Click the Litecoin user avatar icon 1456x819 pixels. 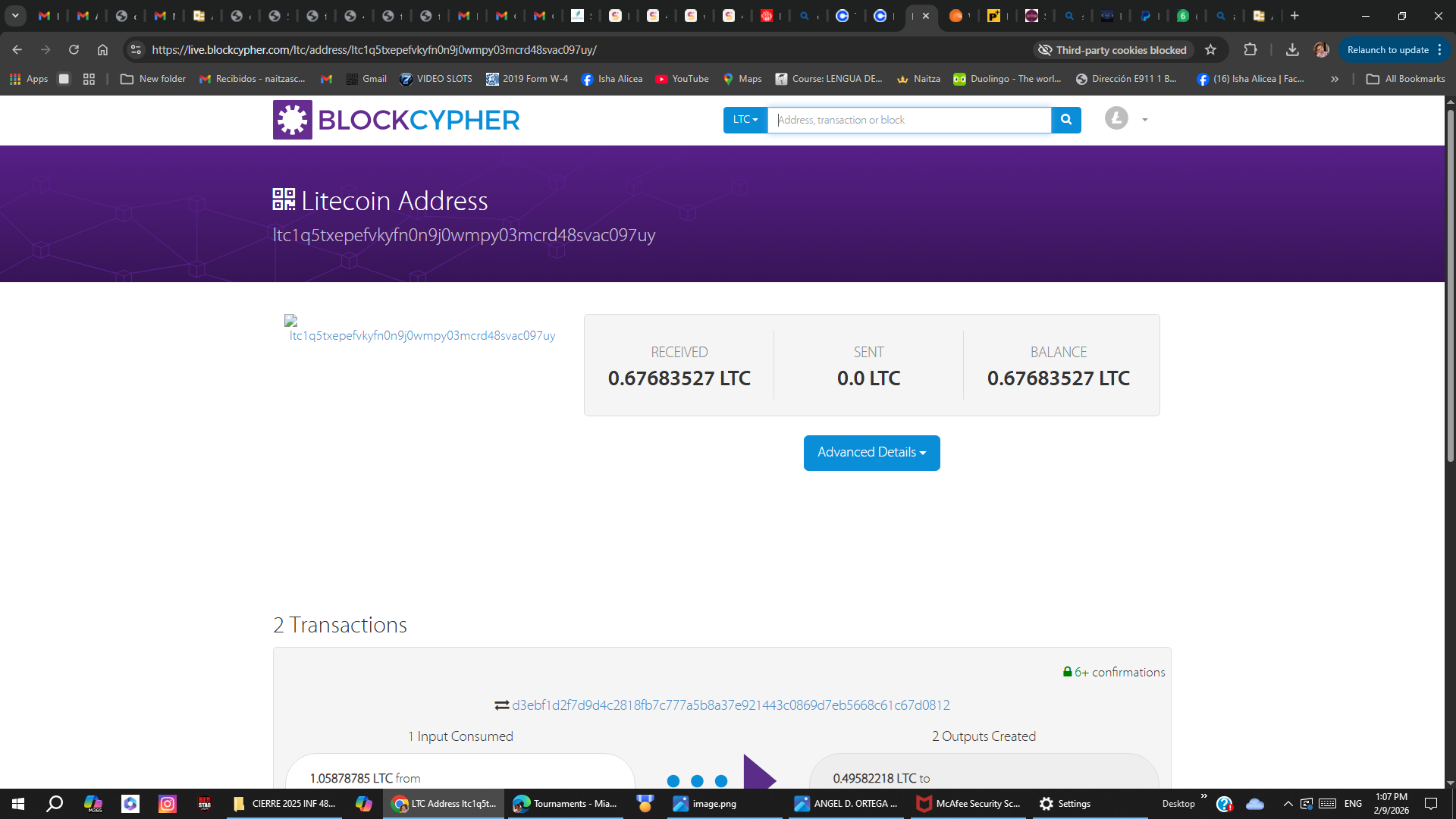pyautogui.click(x=1116, y=118)
